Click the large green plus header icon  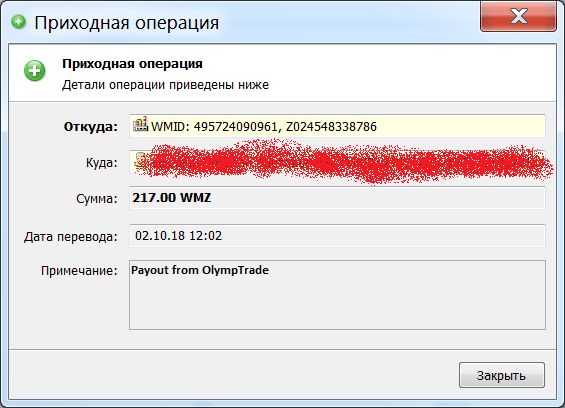[x=35, y=70]
